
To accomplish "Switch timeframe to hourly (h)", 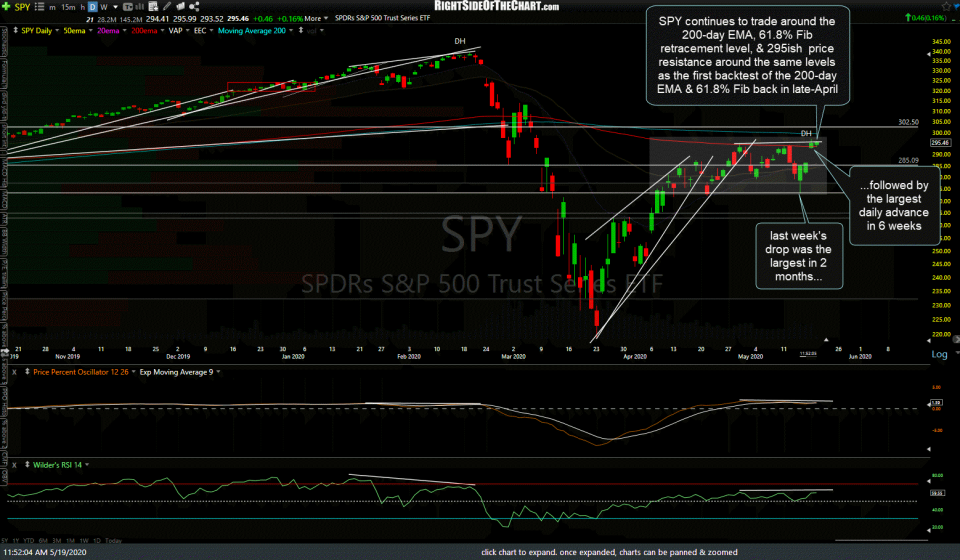I will pos(83,7).
